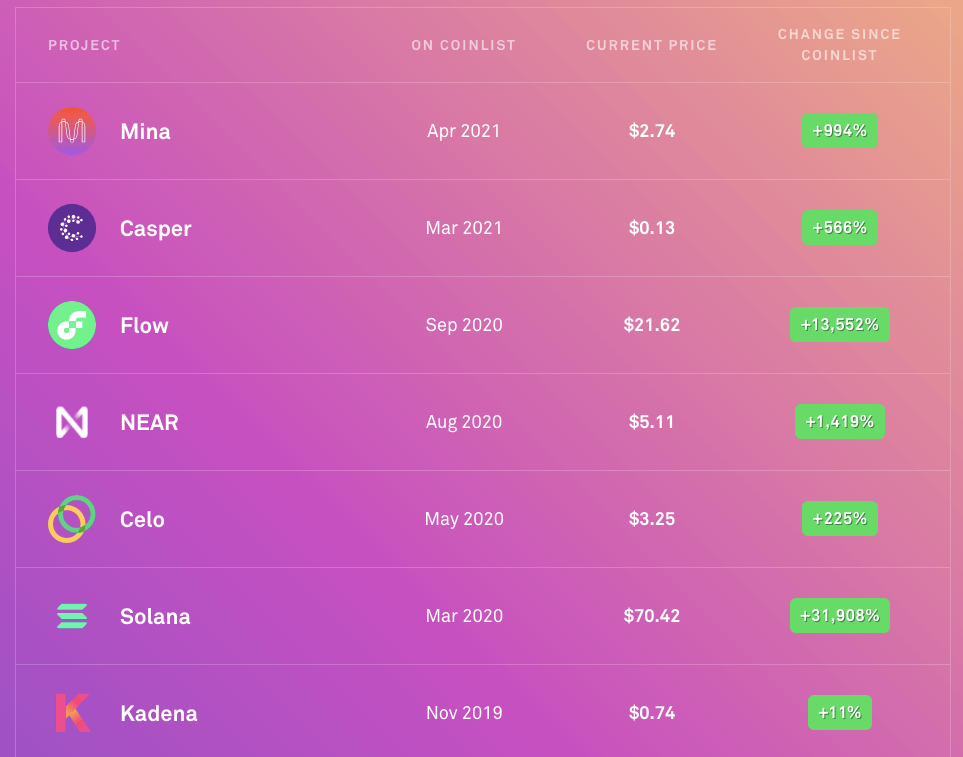Click the Casper project name
Screen dimensions: 963x757
point(155,228)
